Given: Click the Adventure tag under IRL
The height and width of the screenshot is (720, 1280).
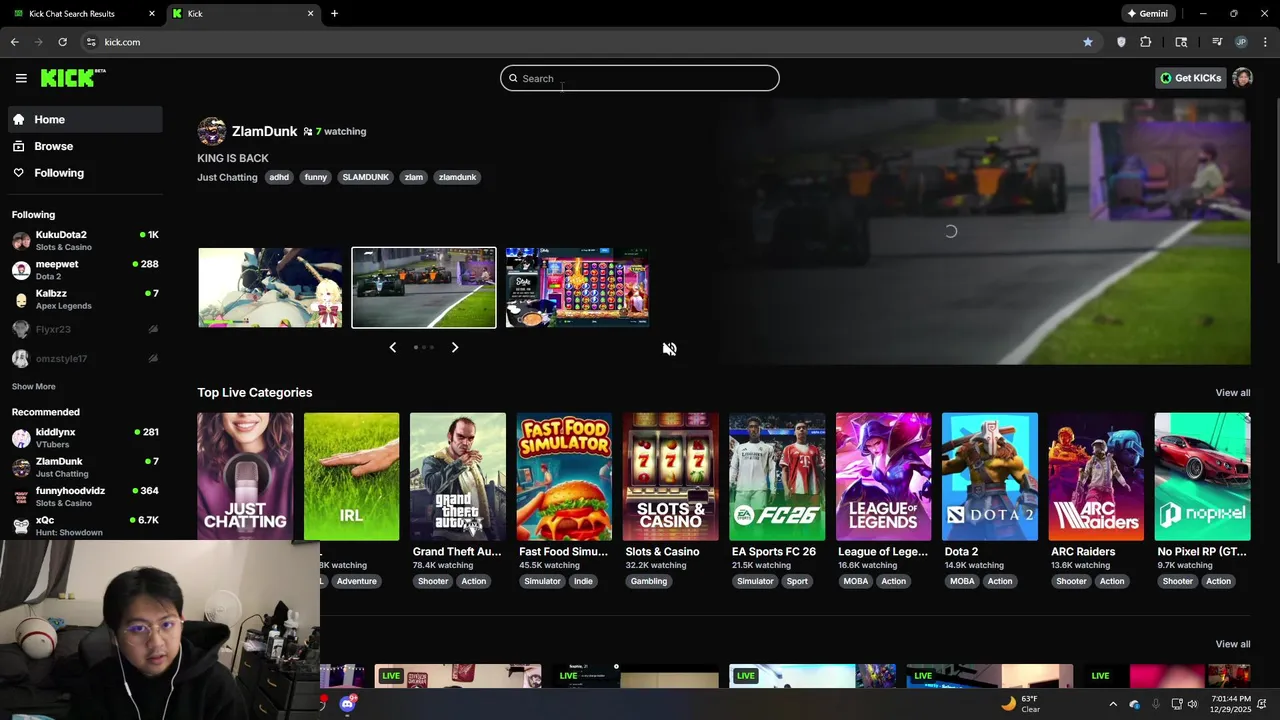Looking at the screenshot, I should (356, 581).
